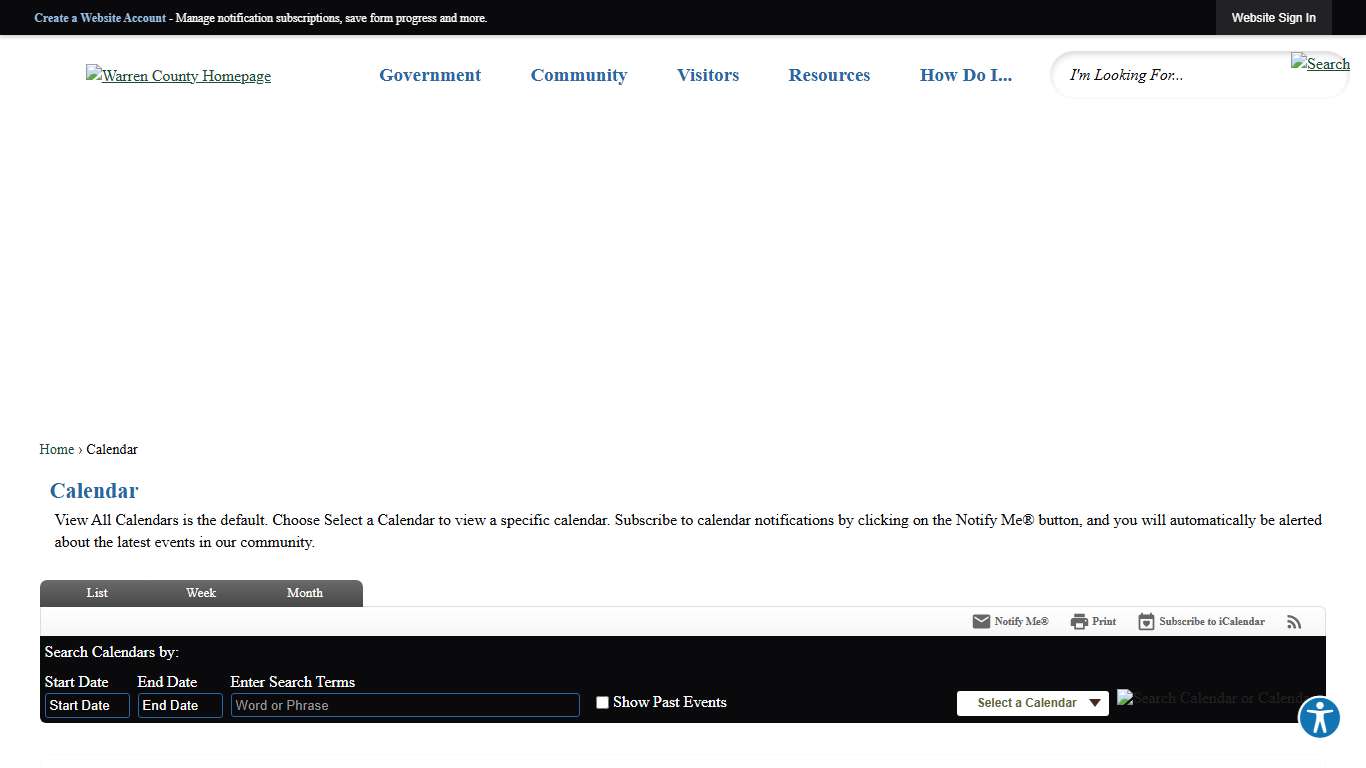Click the Search Calendar button image

[x=1210, y=698]
